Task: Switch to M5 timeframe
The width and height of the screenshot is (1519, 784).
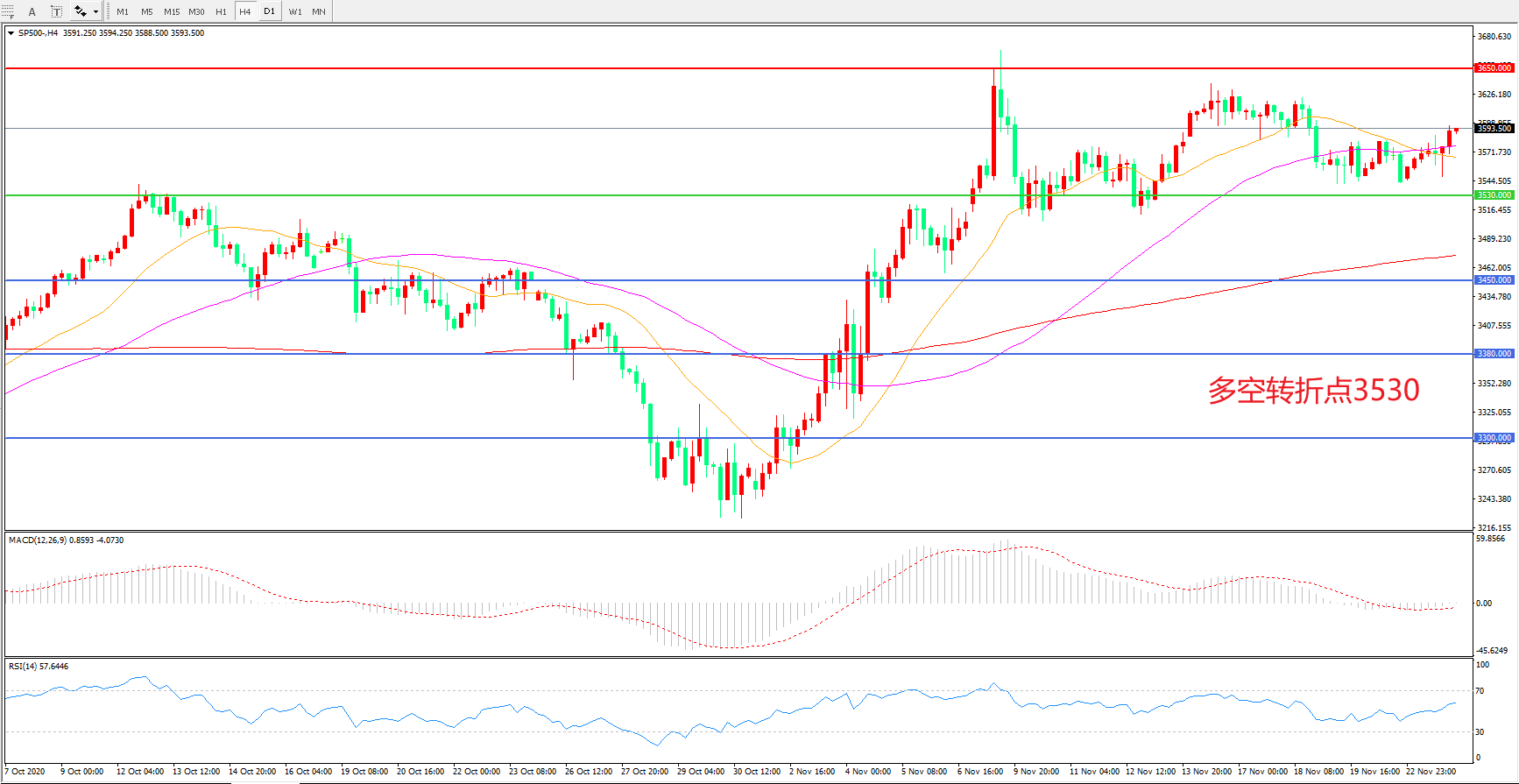Action: tap(146, 11)
